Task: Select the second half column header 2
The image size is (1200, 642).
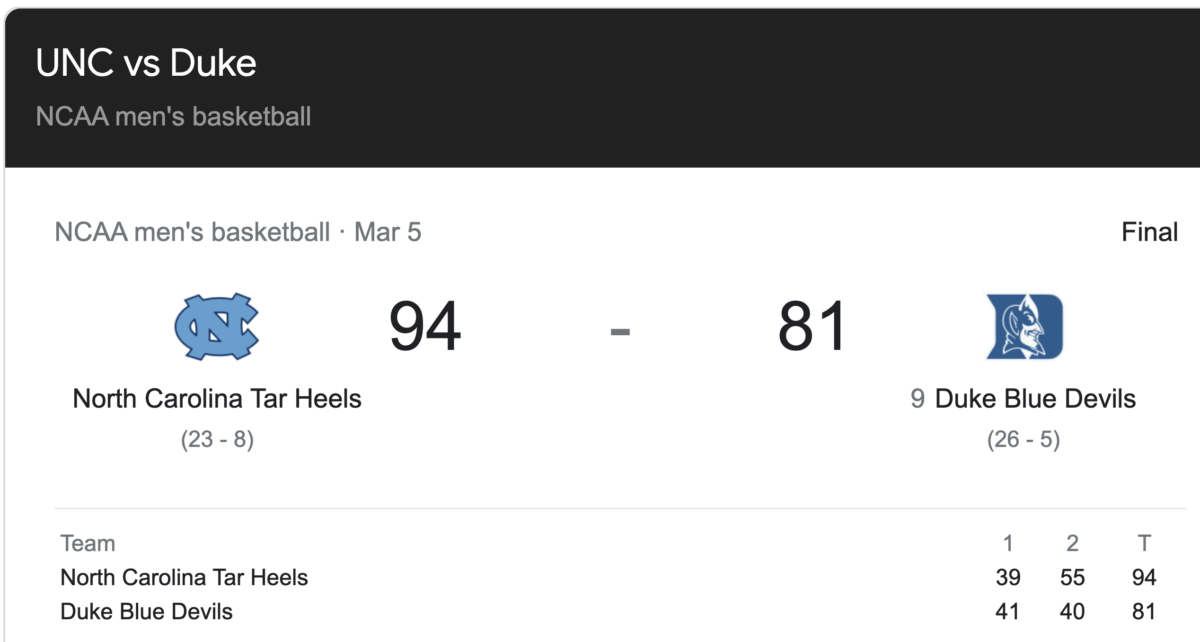Action: tap(1073, 544)
